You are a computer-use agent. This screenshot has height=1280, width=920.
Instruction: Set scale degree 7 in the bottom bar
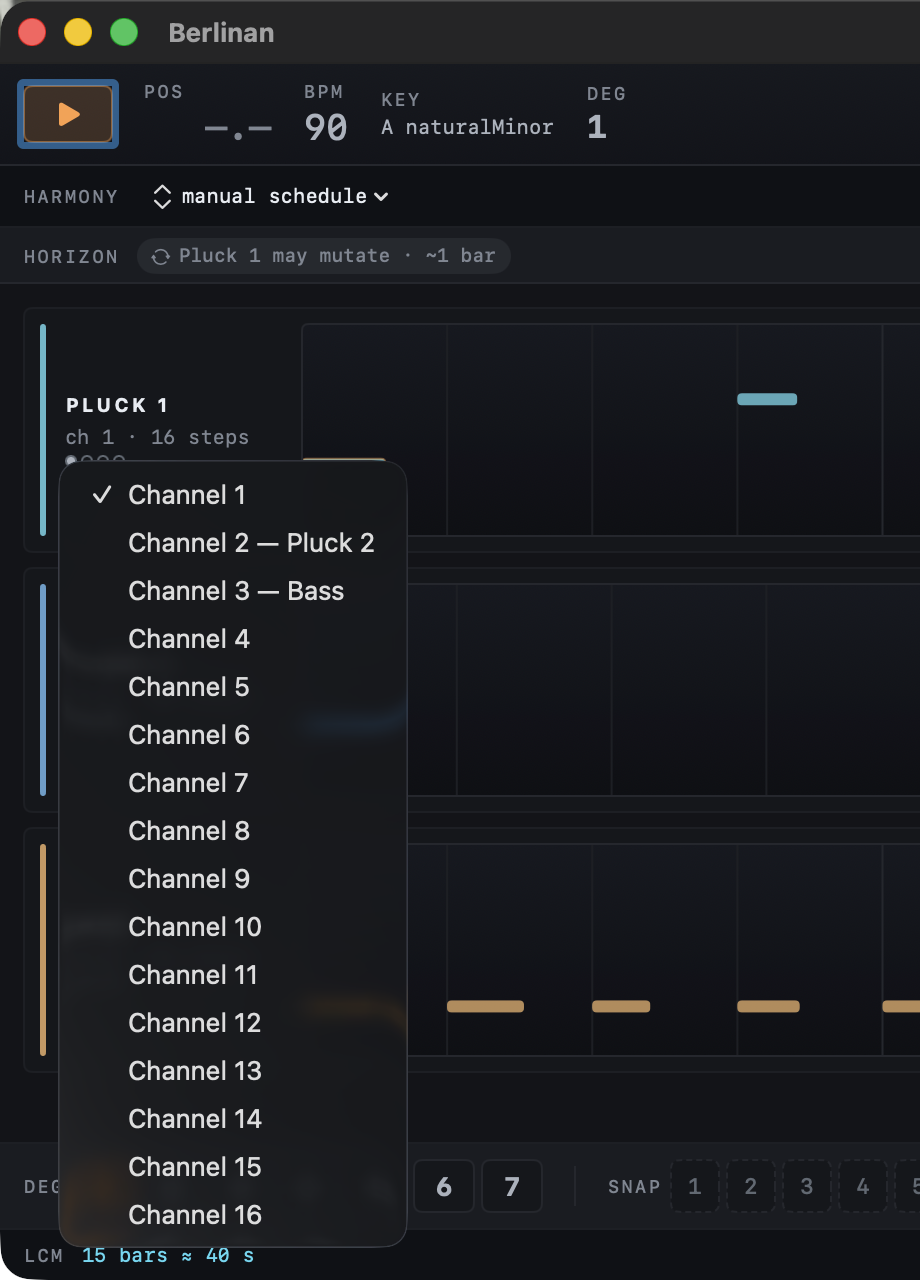(x=512, y=1186)
